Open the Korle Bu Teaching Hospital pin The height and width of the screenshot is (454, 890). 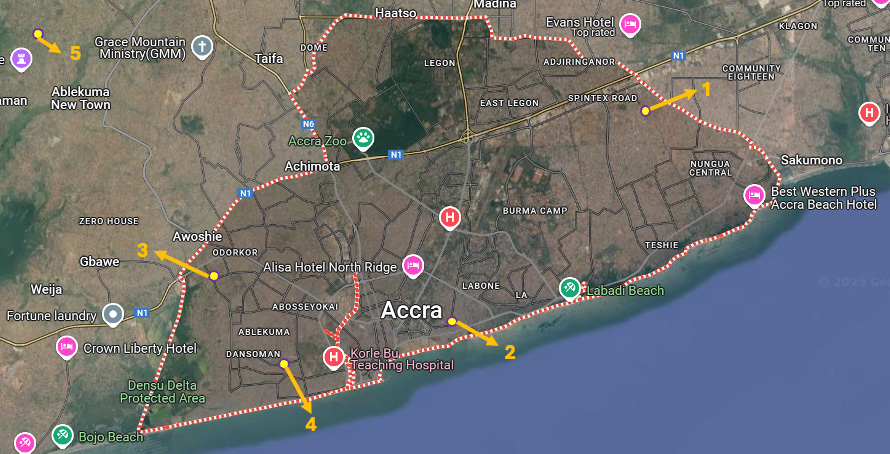point(334,358)
